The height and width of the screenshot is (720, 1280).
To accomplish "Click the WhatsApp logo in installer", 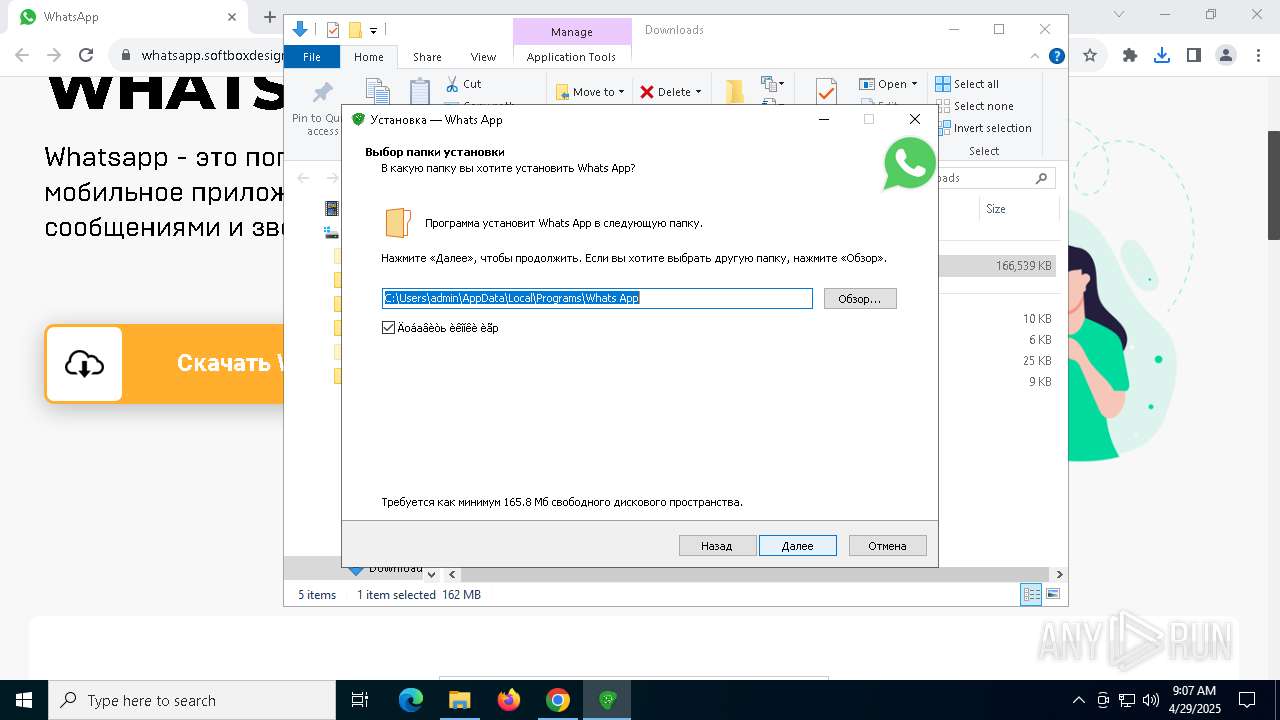I will point(910,163).
